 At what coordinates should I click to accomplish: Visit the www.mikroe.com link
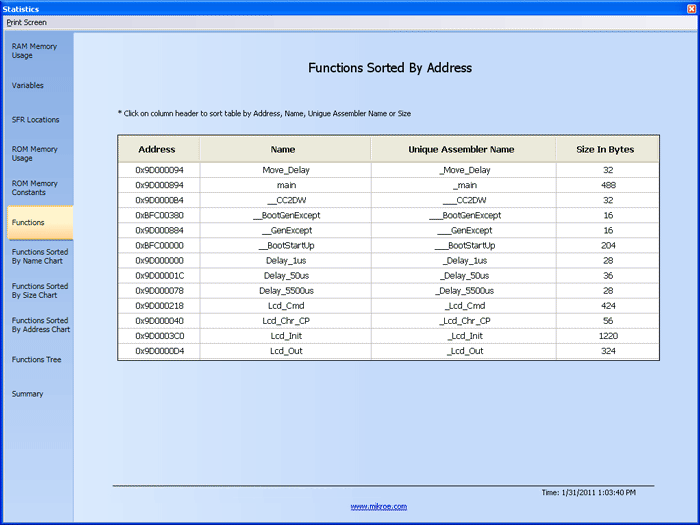point(379,506)
